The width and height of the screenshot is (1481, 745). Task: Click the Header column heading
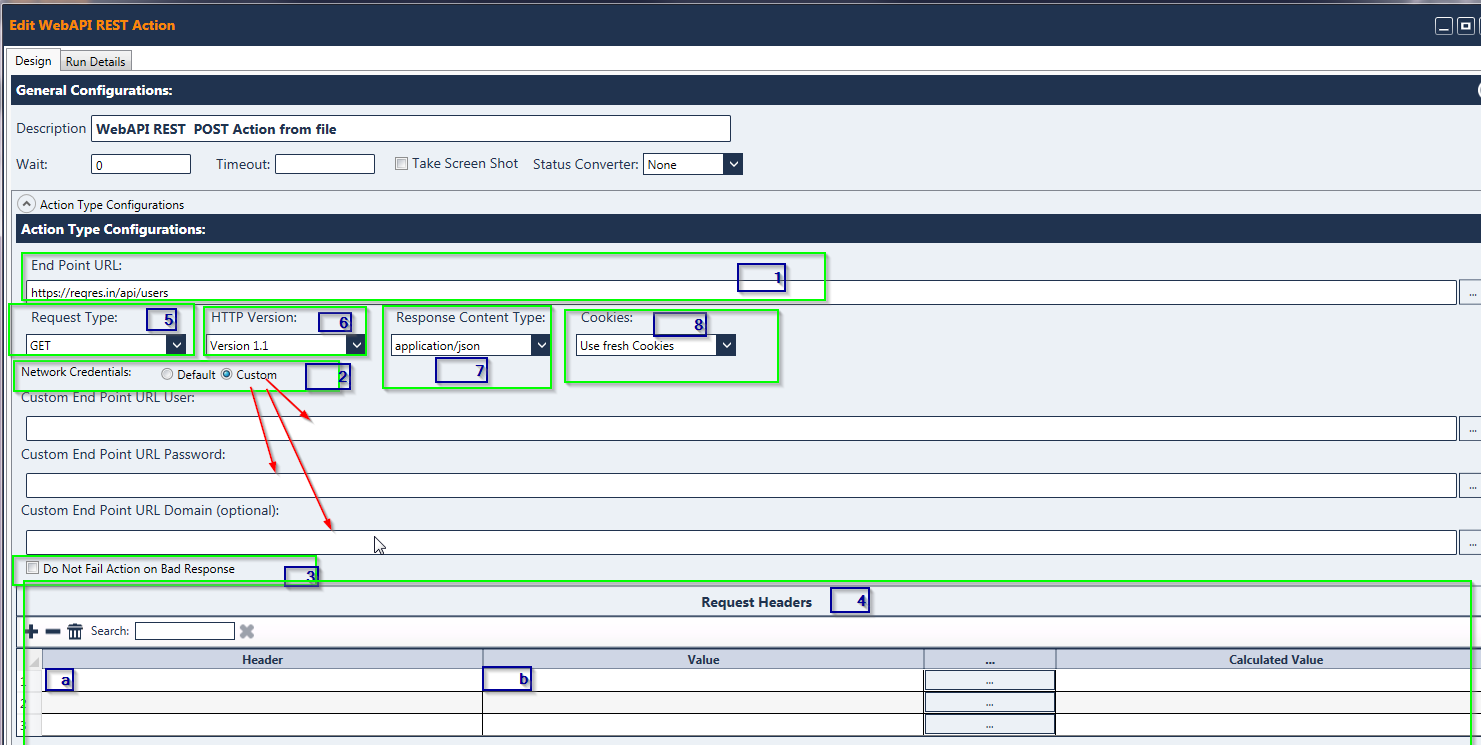pyautogui.click(x=263, y=659)
